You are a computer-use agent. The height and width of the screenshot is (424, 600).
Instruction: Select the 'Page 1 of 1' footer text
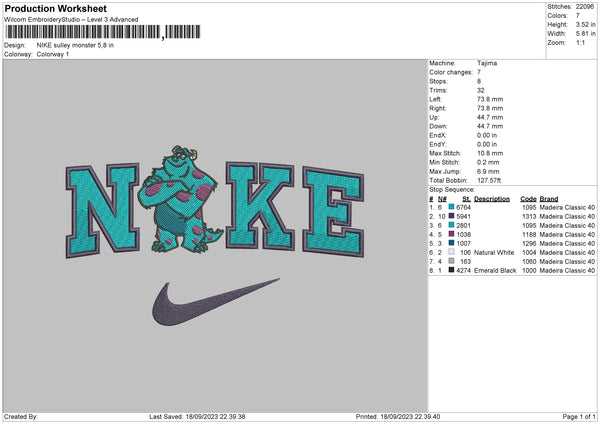[x=579, y=416]
